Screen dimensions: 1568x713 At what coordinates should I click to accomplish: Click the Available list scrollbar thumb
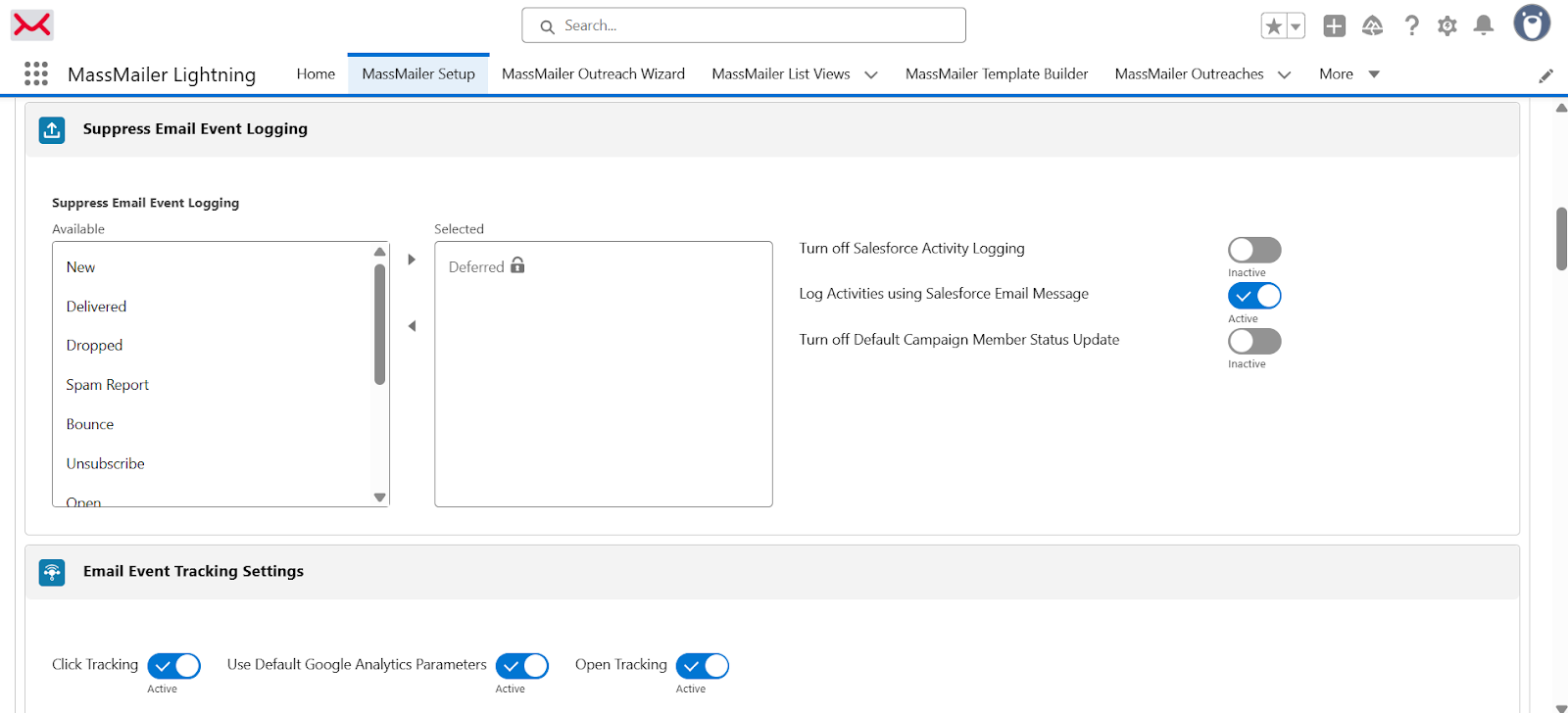(x=380, y=323)
